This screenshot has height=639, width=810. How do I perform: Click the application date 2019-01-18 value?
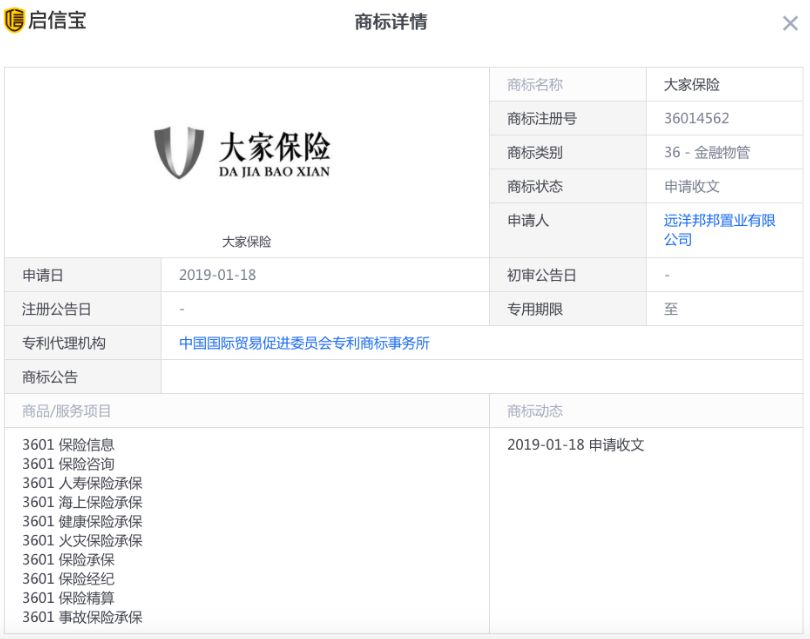[217, 275]
